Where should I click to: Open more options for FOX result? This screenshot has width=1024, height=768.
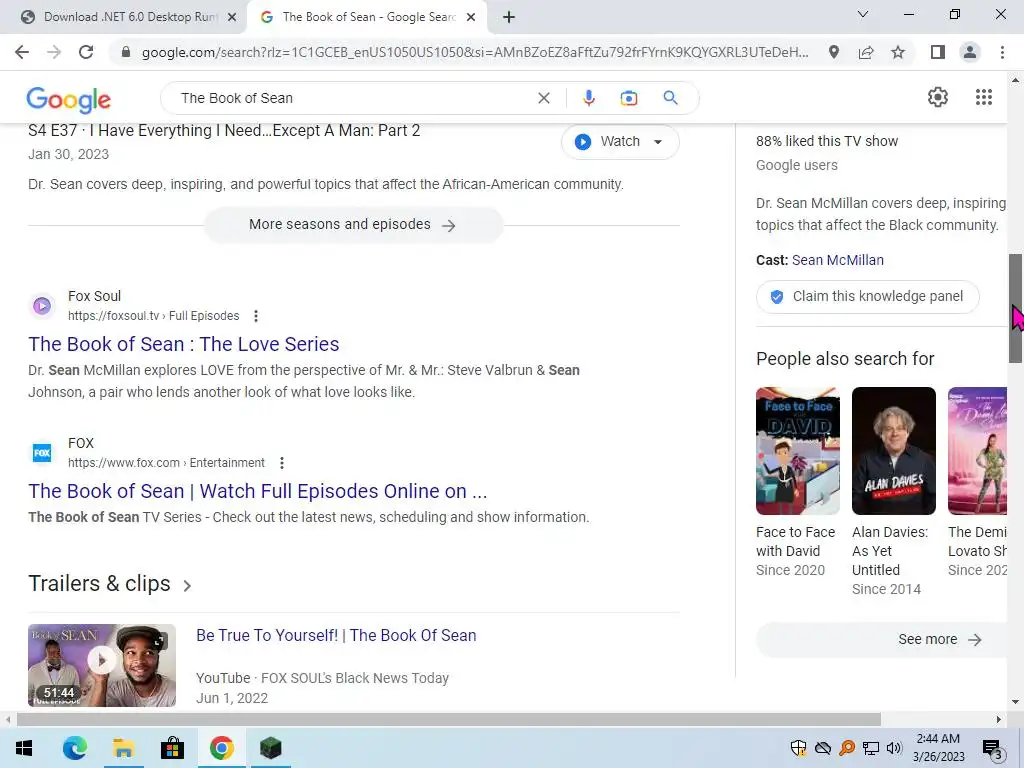[281, 463]
